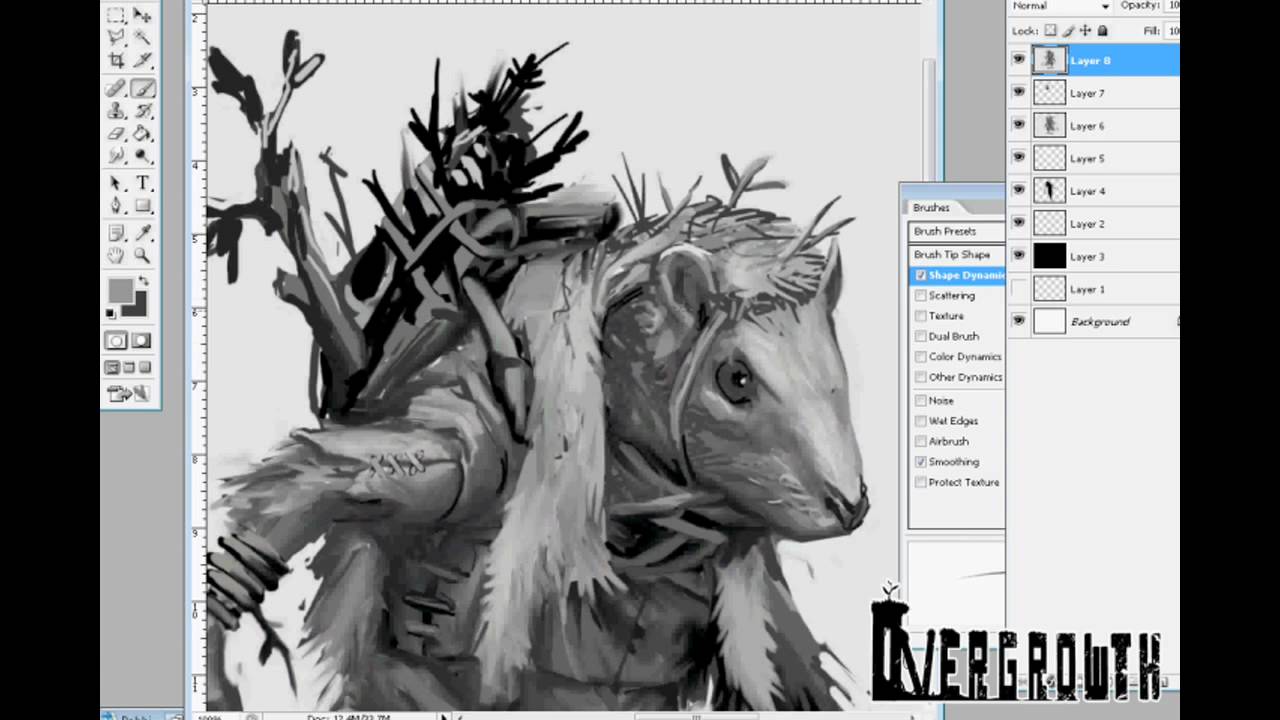Swap foreground and background colors
This screenshot has height=720, width=1280.
[143, 281]
